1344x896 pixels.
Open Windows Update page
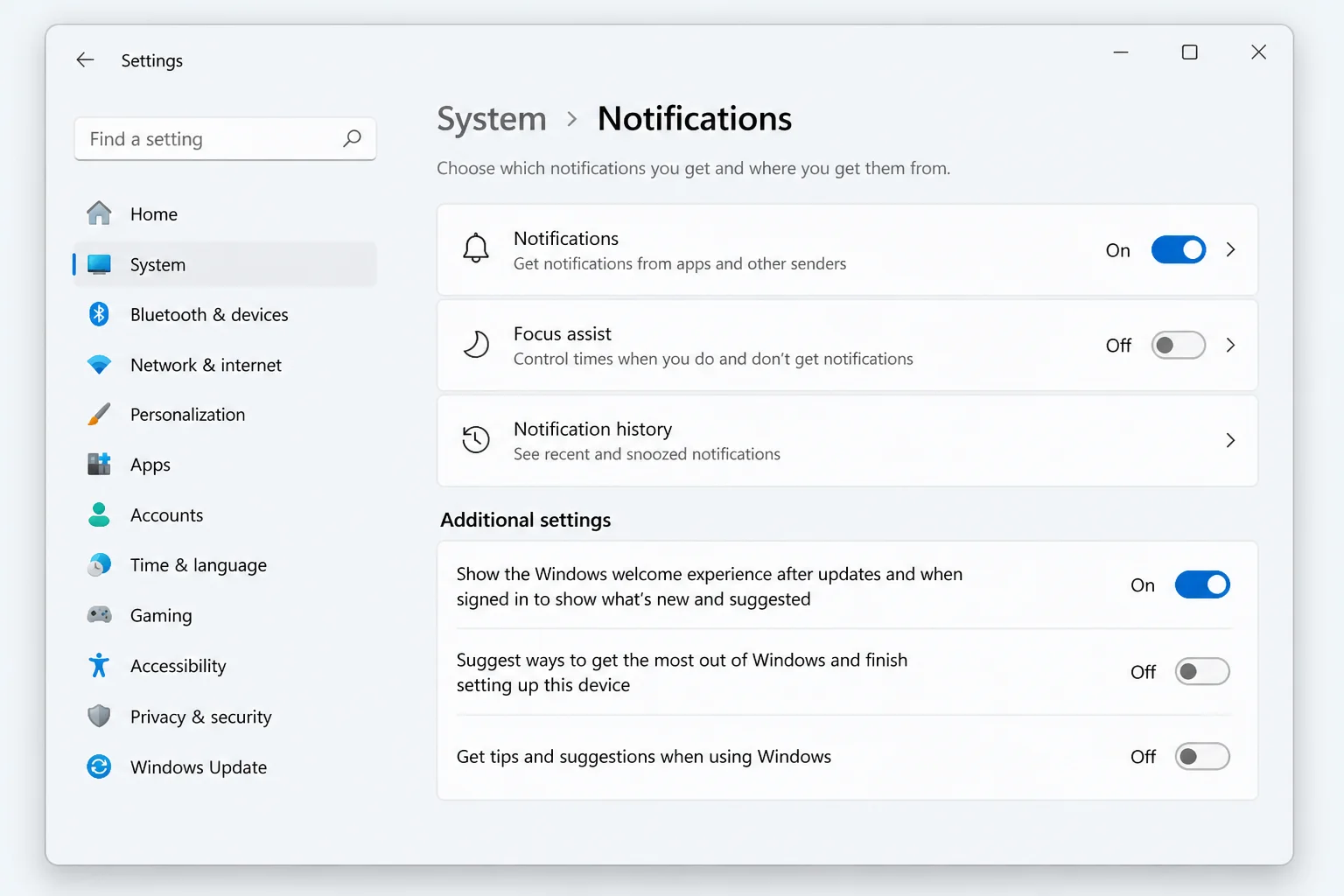coord(225,766)
